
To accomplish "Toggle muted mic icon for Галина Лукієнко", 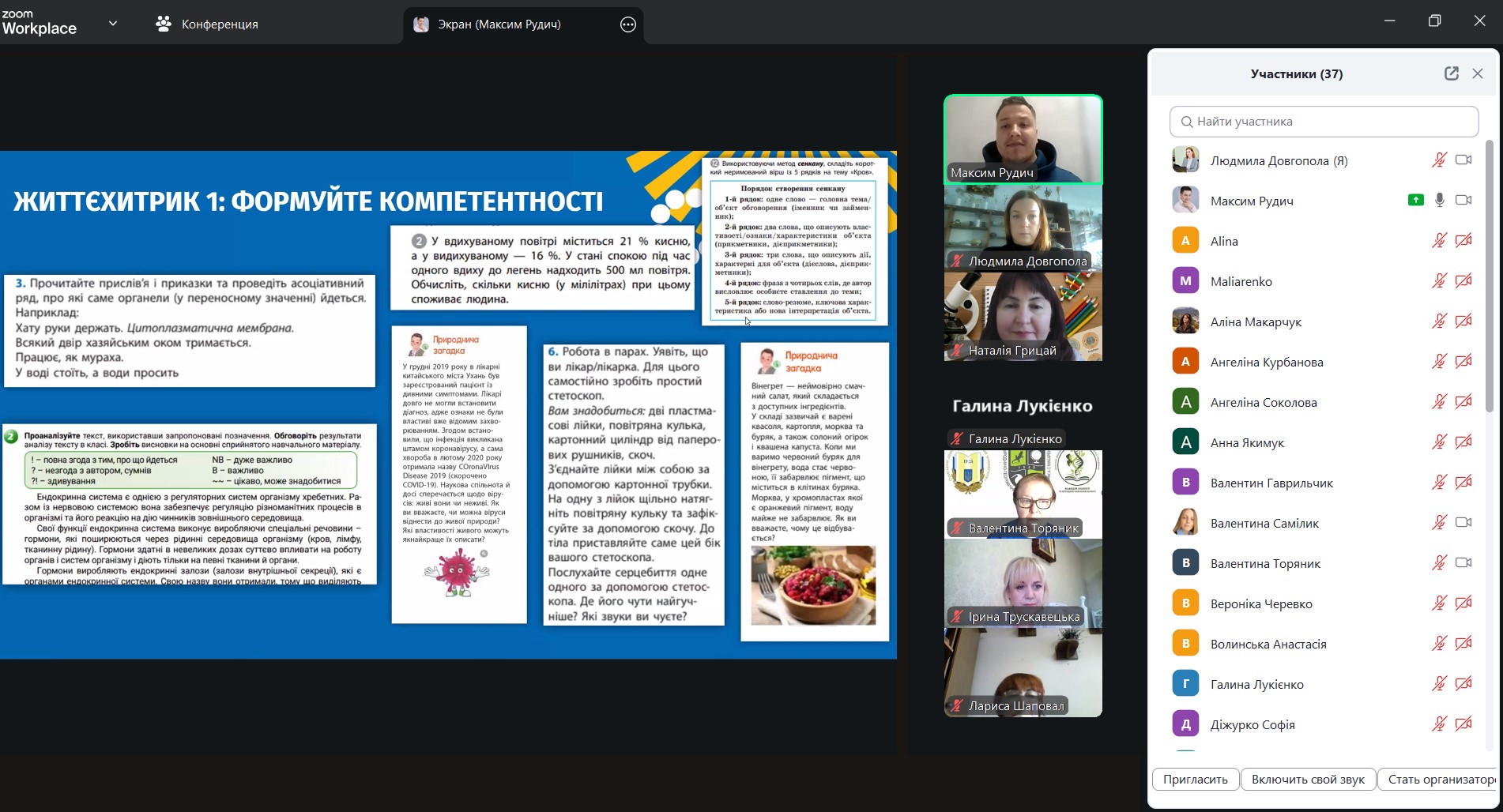I will click(x=1440, y=684).
